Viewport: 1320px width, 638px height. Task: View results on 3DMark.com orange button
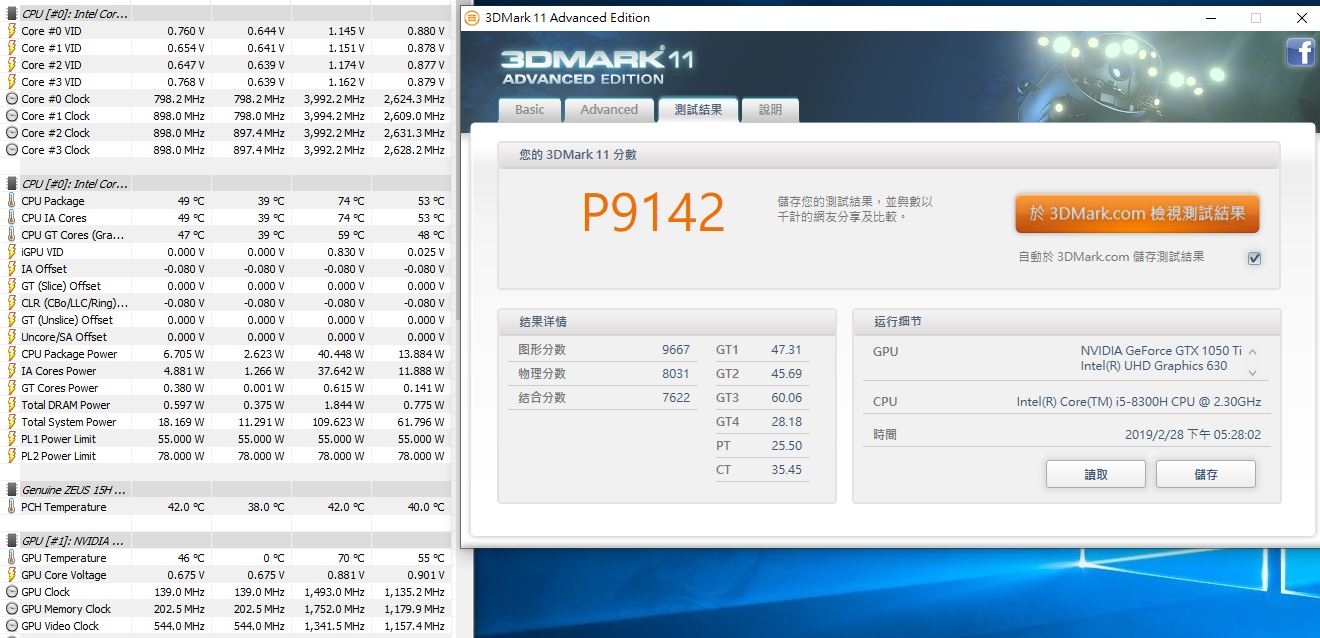pos(1137,213)
